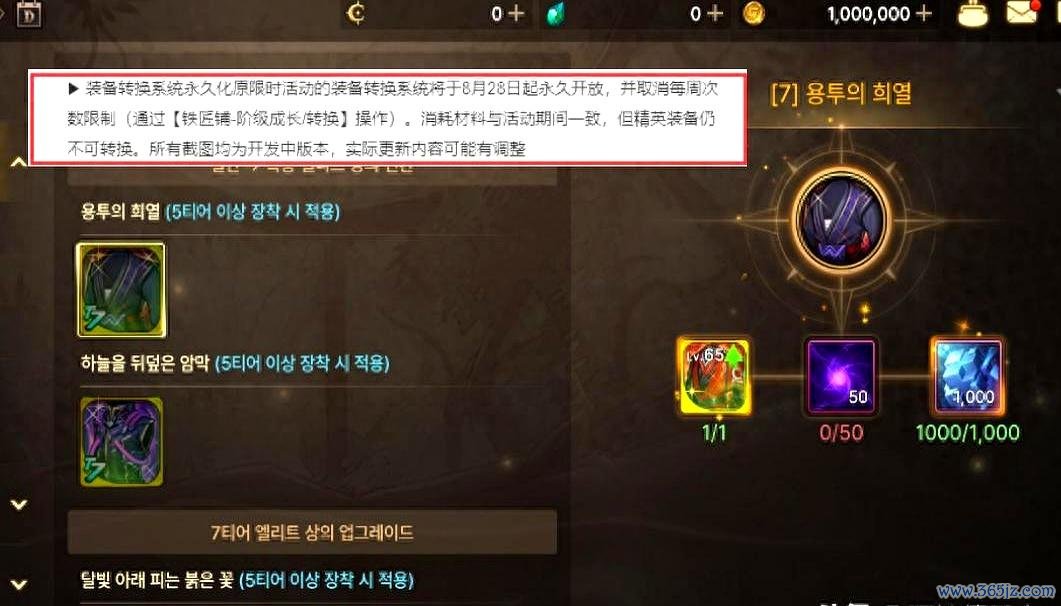Expand section with bottom-left down chevron
This screenshot has height=606, width=1061.
[x=19, y=584]
